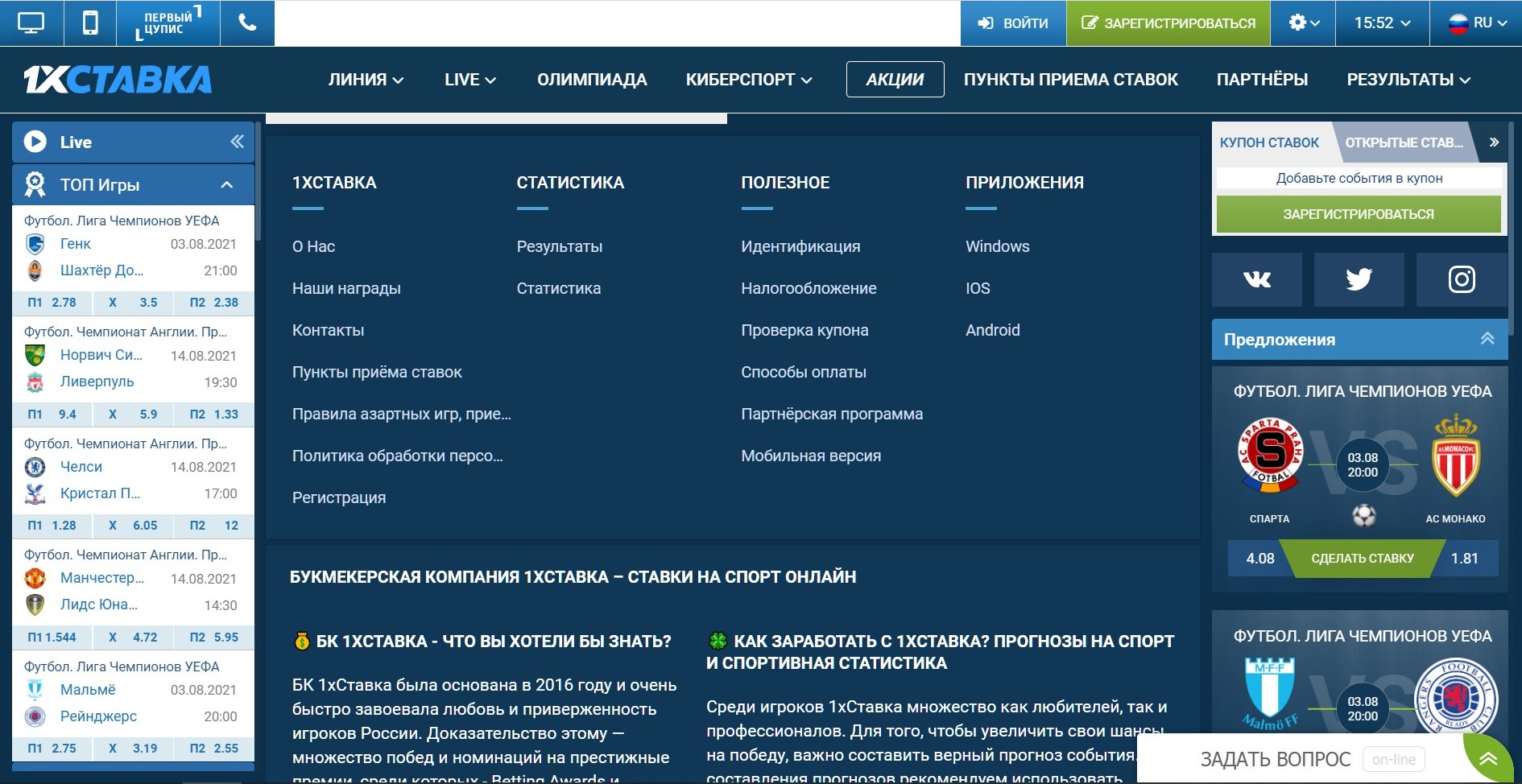Click the Шахтёр Донецк team crest
Viewport: 1522px width, 784px height.
tap(35, 270)
